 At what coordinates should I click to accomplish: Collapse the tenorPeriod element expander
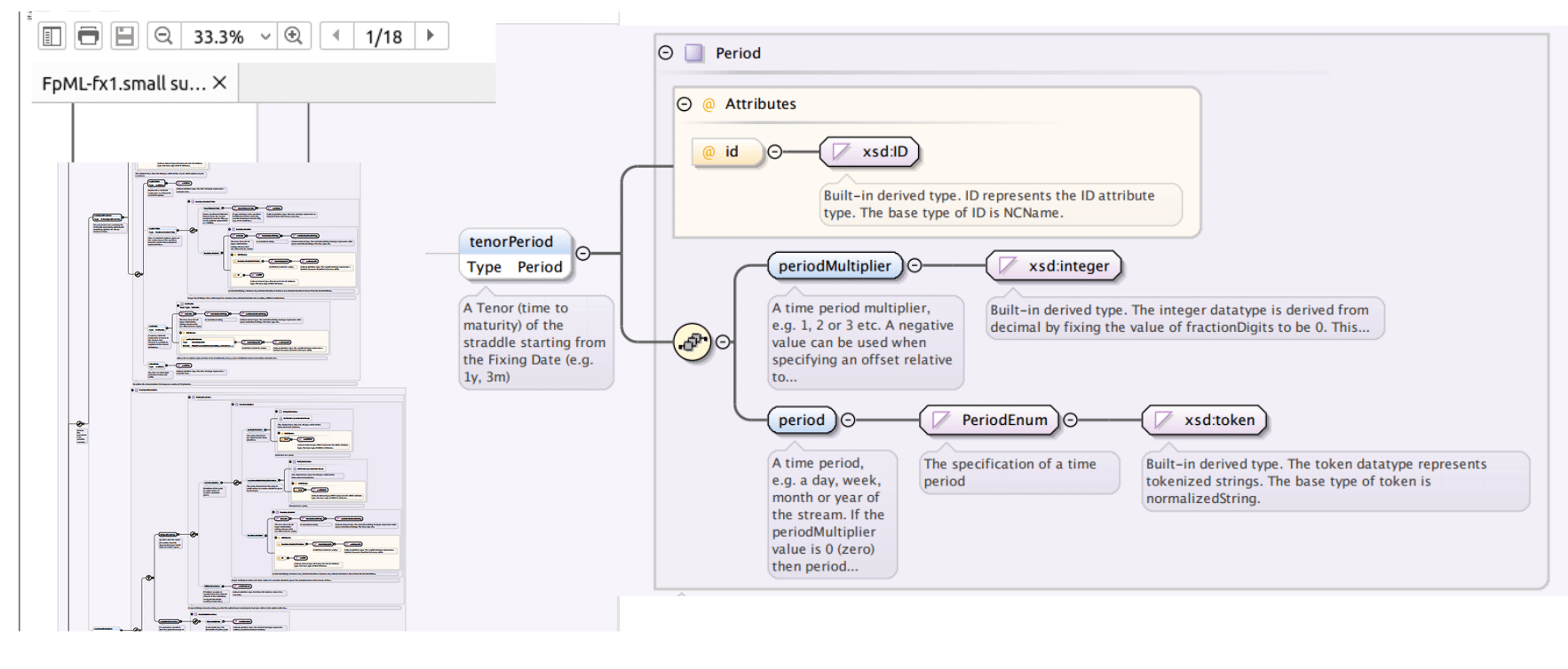click(583, 253)
